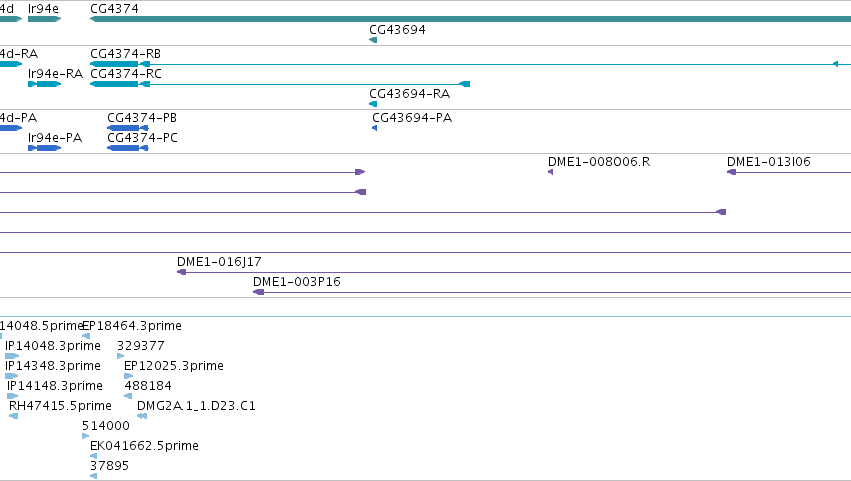This screenshot has width=851, height=481.
Task: Click the EP18464.3prime label
Action: click(x=132, y=326)
